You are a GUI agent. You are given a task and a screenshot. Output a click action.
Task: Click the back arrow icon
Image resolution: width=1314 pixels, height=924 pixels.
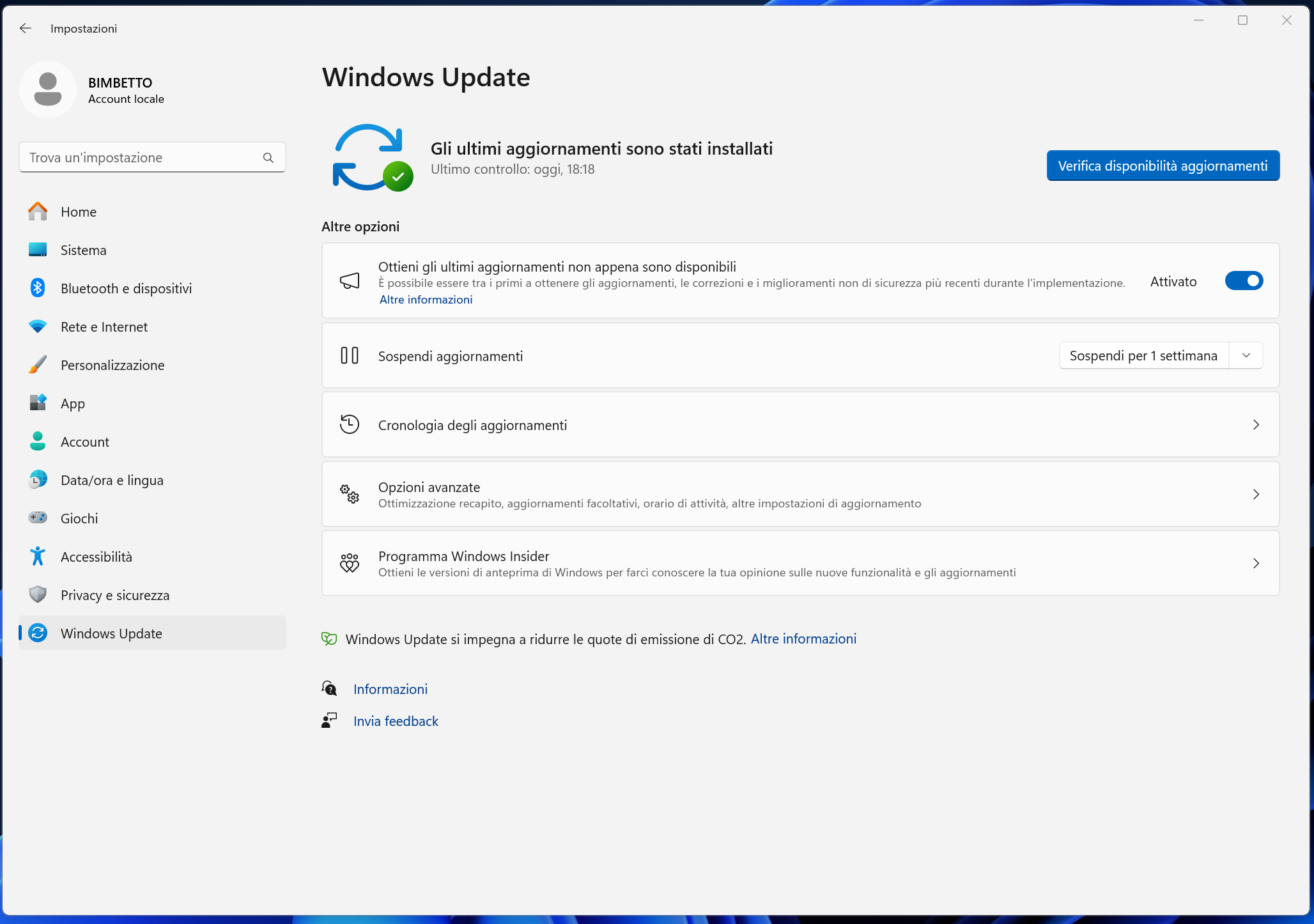pyautogui.click(x=26, y=28)
